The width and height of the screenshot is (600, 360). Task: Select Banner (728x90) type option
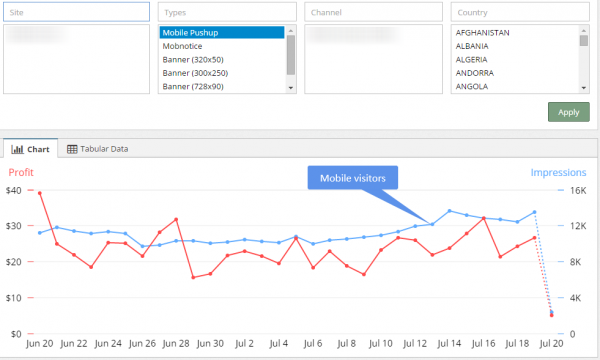[x=222, y=86]
